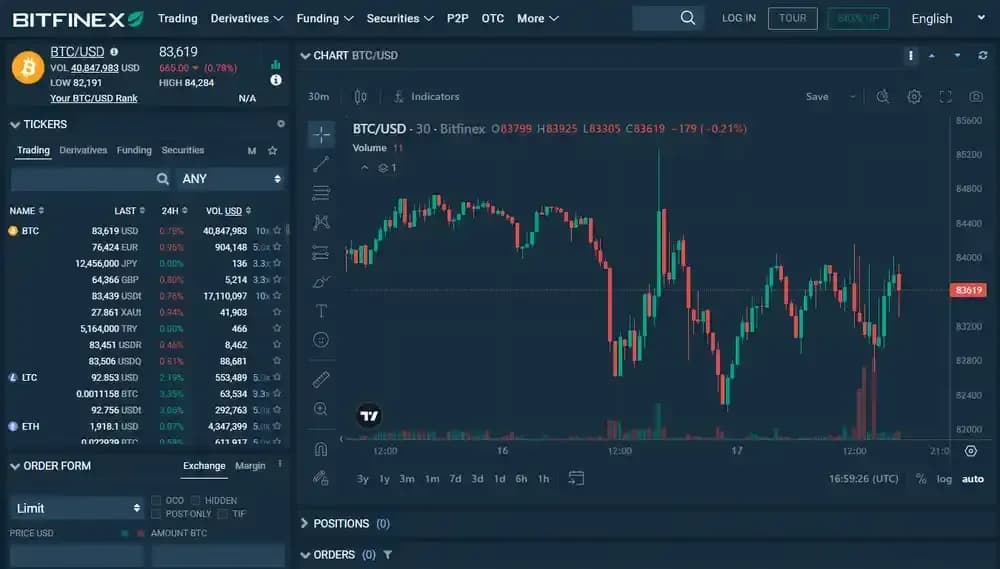The image size is (1000, 569).
Task: Open the Funding dropdown in top navigation
Action: pyautogui.click(x=325, y=18)
